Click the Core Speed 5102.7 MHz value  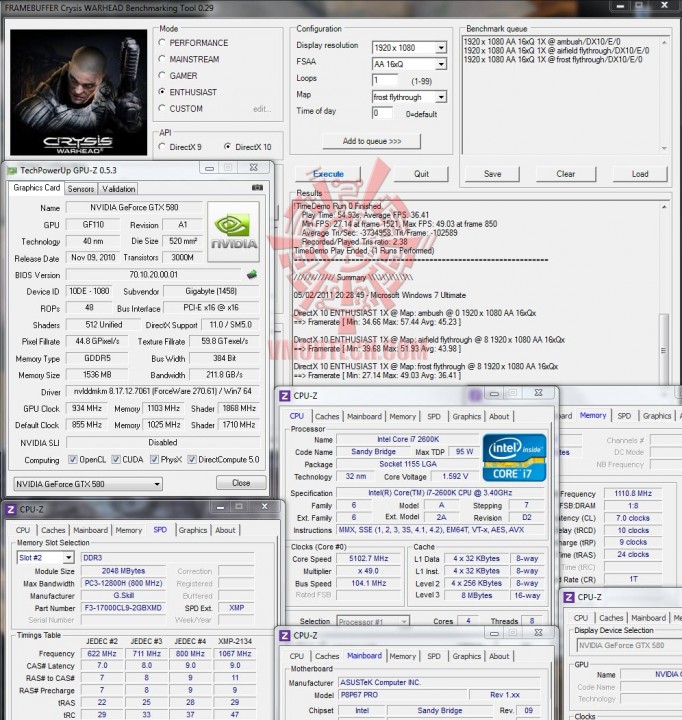coord(368,558)
